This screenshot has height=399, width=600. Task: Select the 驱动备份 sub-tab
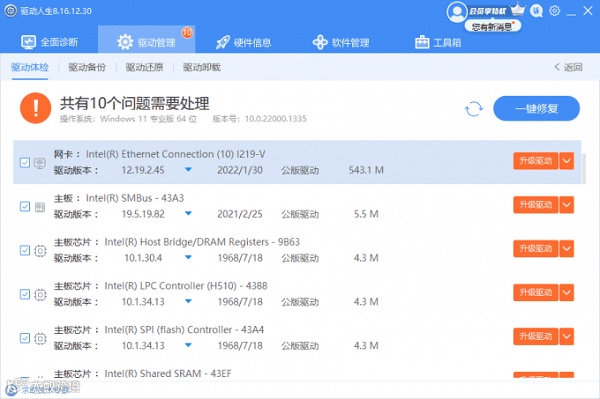(x=87, y=67)
